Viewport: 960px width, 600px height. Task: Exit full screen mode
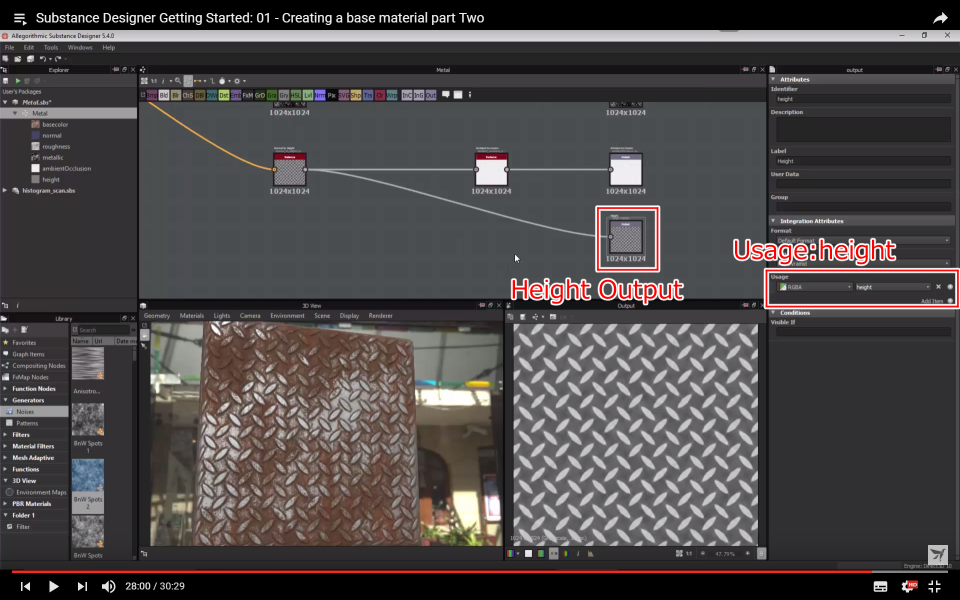tap(935, 587)
